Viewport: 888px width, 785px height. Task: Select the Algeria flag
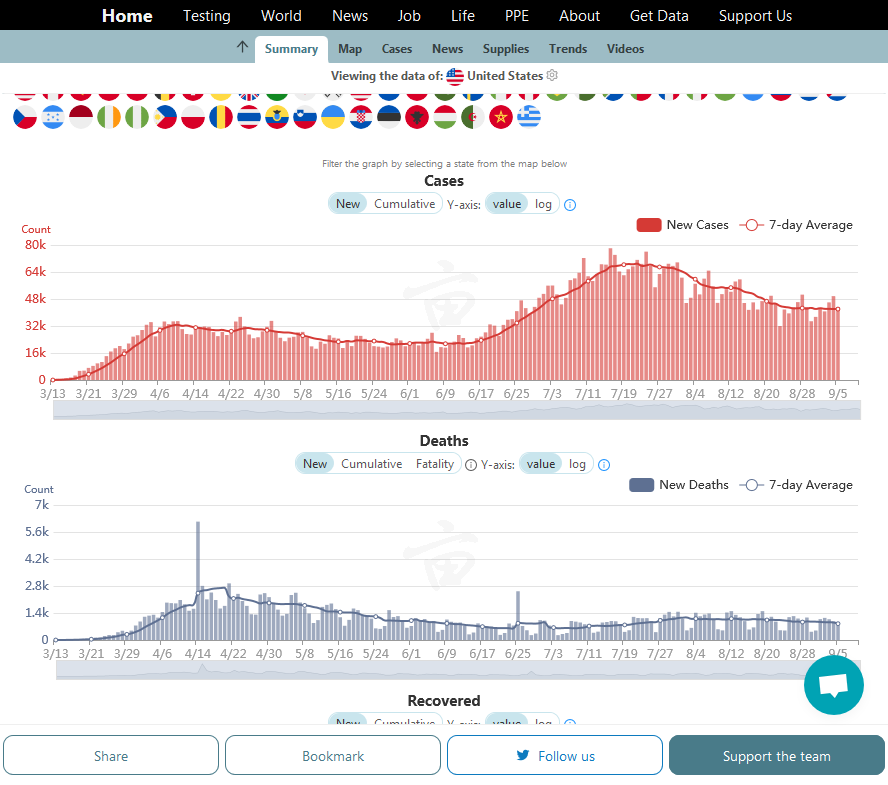click(x=473, y=117)
